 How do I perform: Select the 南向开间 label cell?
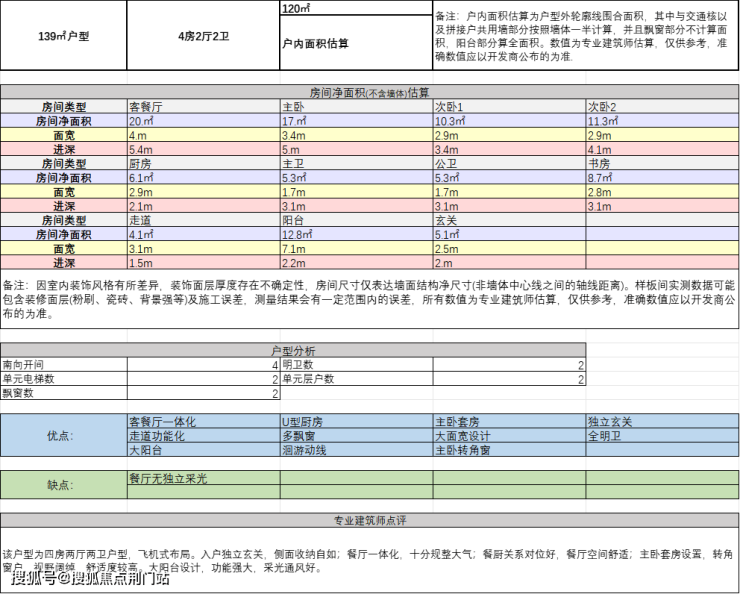(63, 365)
